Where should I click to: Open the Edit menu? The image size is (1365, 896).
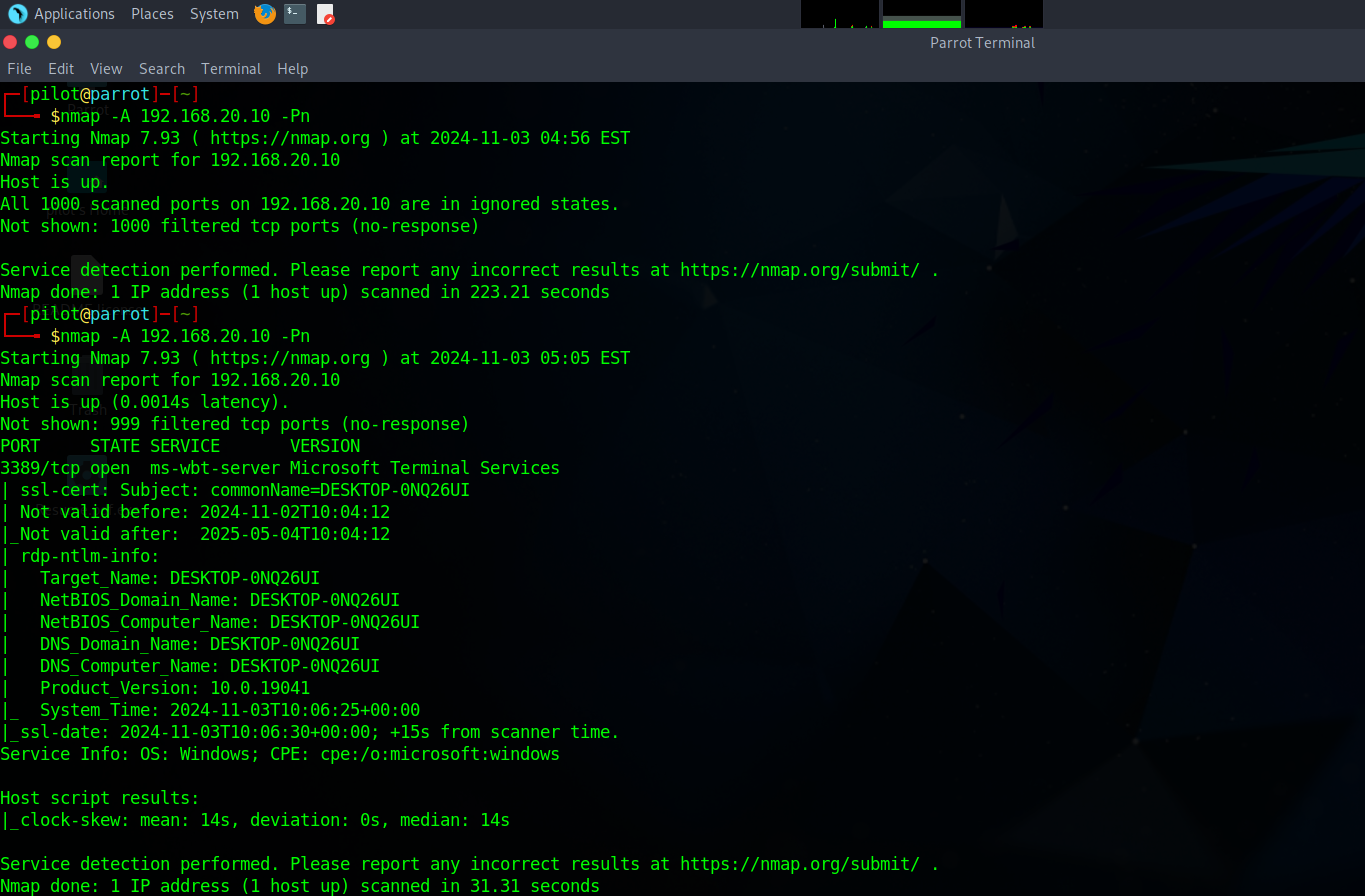click(x=61, y=69)
